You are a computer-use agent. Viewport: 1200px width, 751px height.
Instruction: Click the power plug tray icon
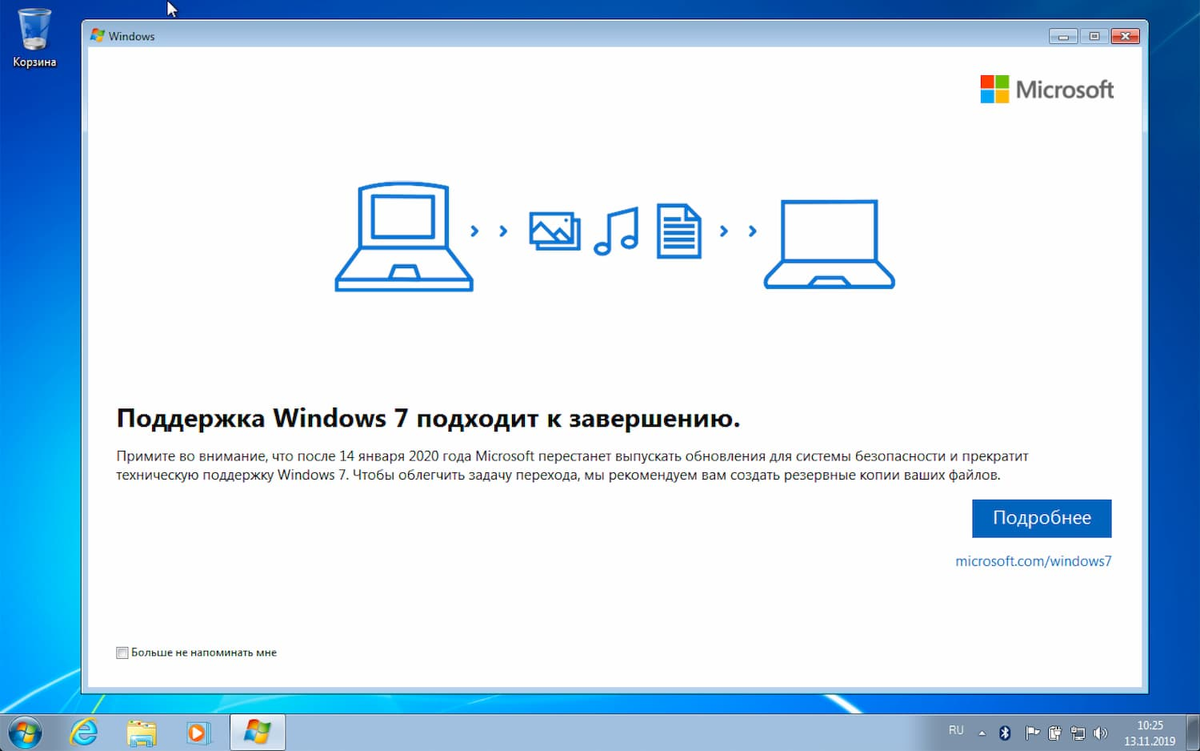(x=1055, y=732)
